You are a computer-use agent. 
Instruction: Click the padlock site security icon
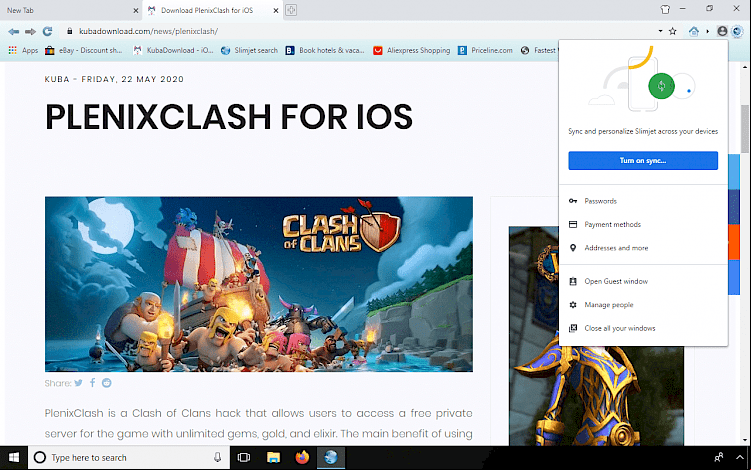coord(69,31)
